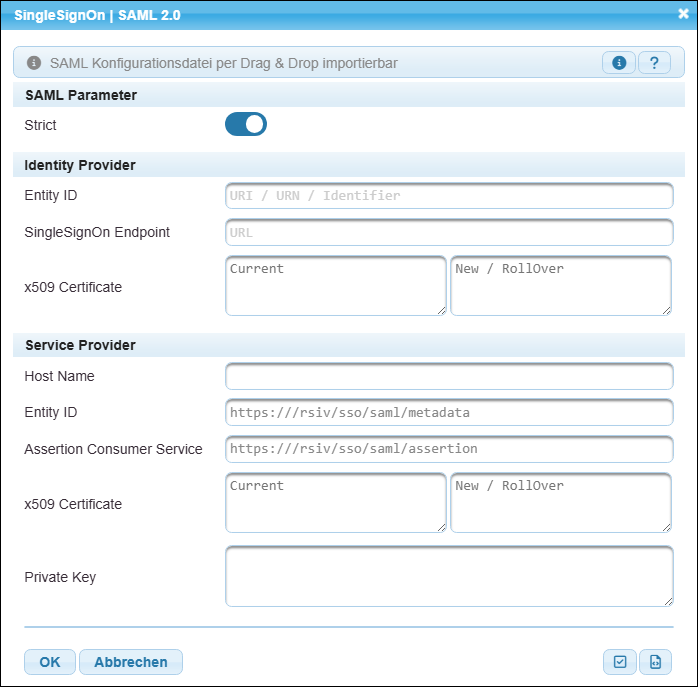This screenshot has height=687, width=698.
Task: Close the SingleSignOn dialog with X
Action: pos(683,15)
